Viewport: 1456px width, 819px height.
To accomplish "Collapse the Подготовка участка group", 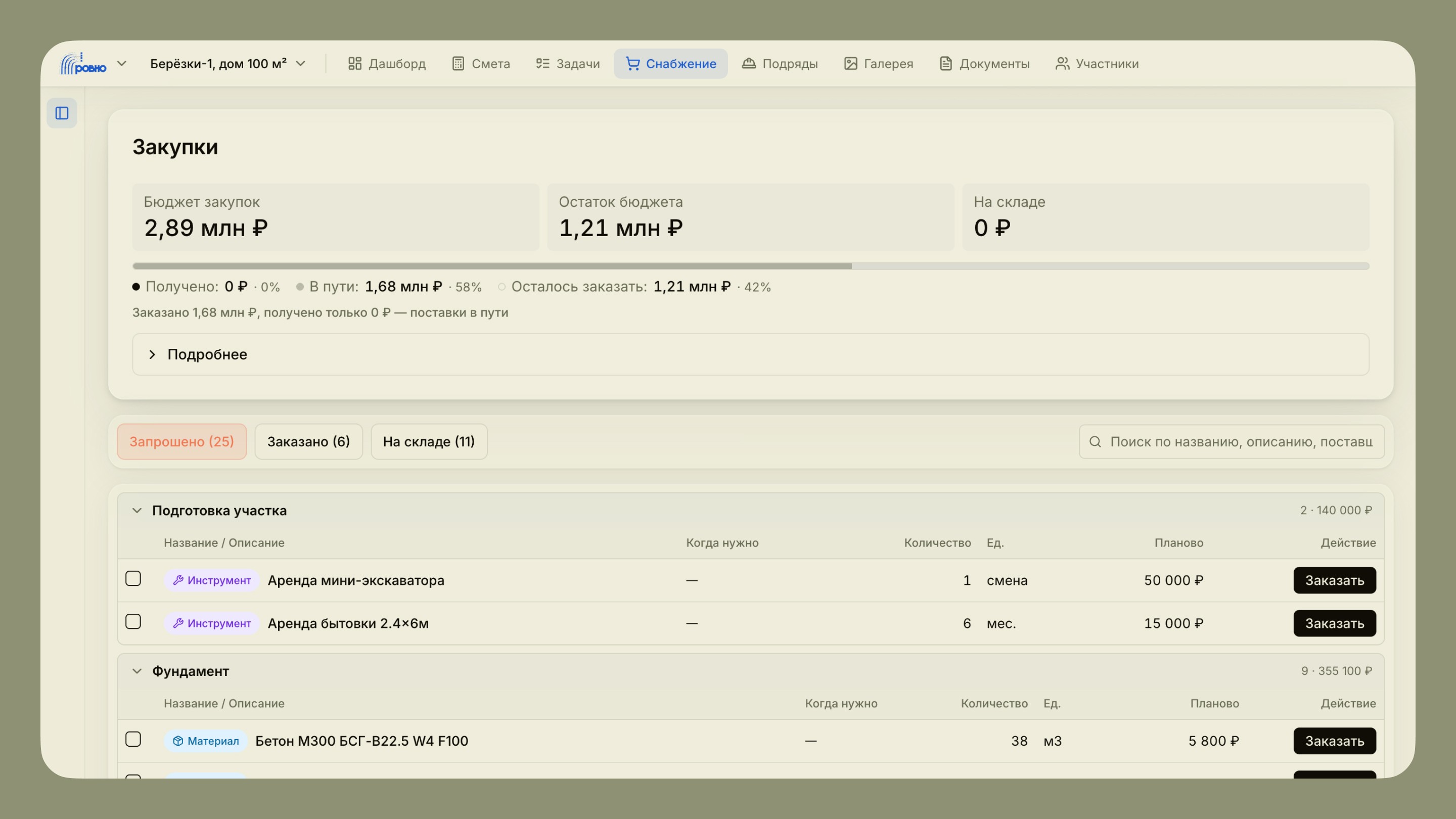I will [137, 511].
